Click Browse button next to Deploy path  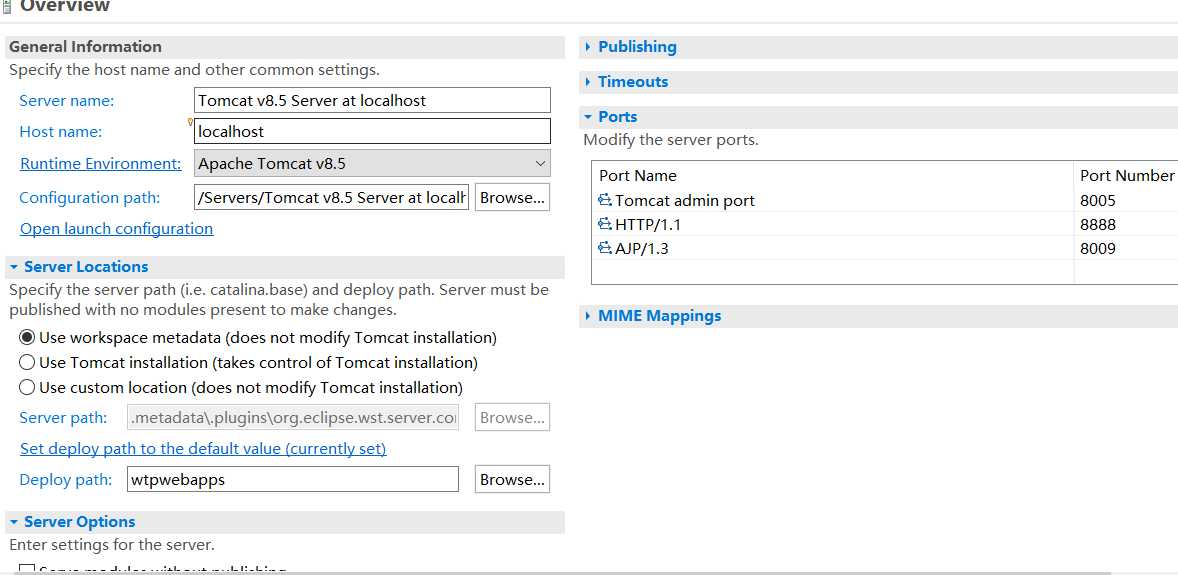(x=512, y=480)
